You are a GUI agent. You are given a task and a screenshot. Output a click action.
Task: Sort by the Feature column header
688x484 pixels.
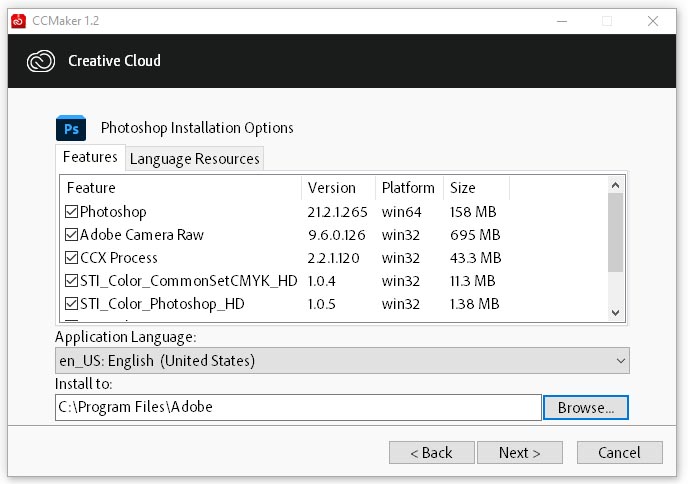[x=181, y=188]
